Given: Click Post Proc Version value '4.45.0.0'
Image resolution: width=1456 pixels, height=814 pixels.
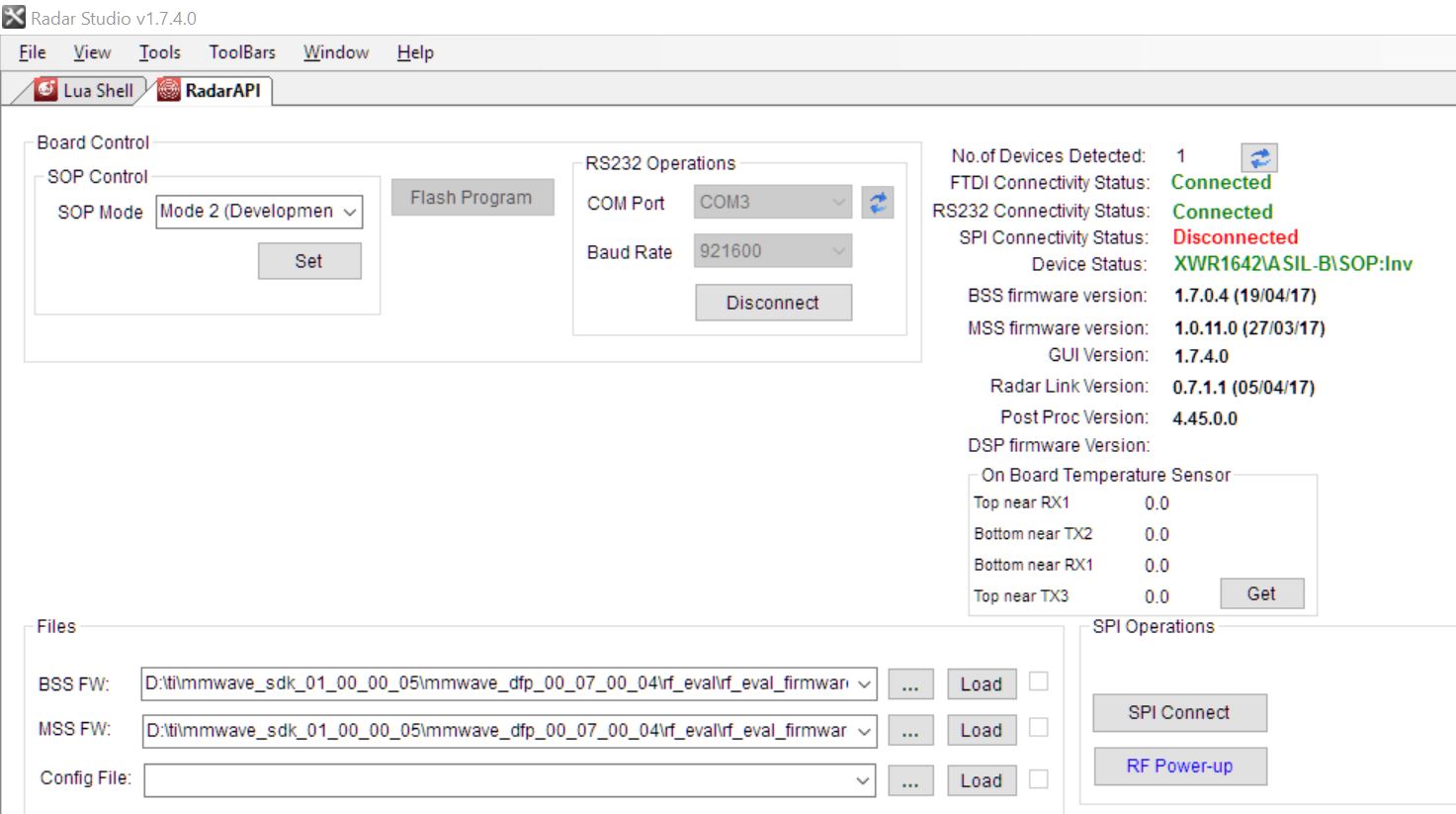Looking at the screenshot, I should tap(1205, 418).
